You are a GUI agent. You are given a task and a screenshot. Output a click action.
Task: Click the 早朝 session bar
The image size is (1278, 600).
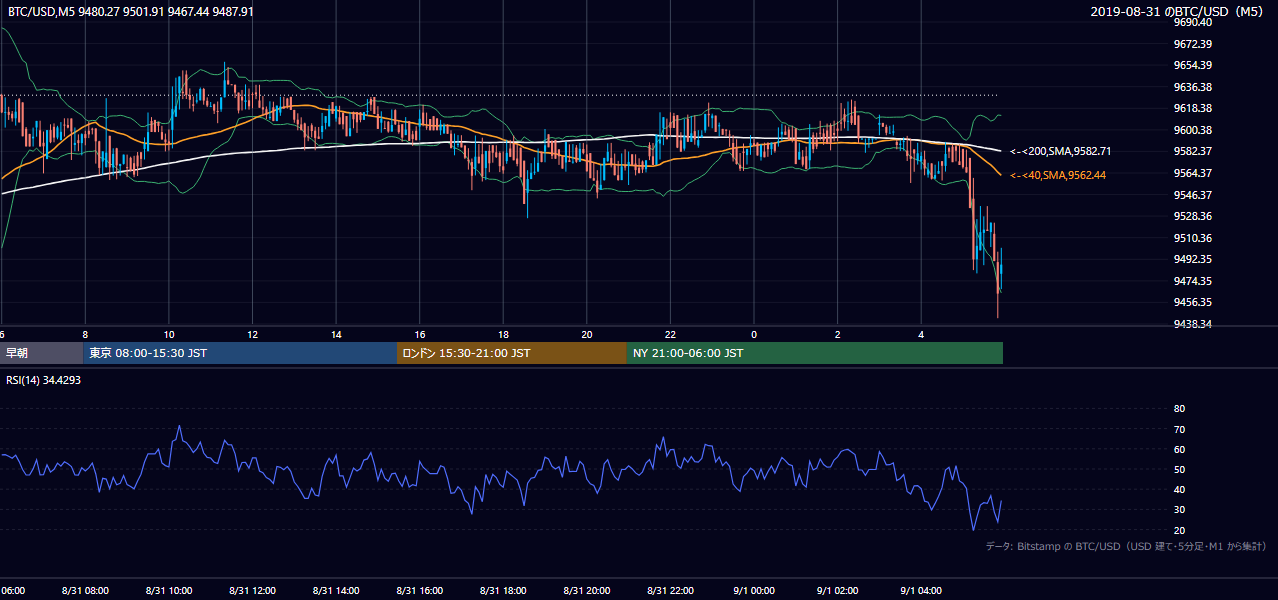(41, 353)
